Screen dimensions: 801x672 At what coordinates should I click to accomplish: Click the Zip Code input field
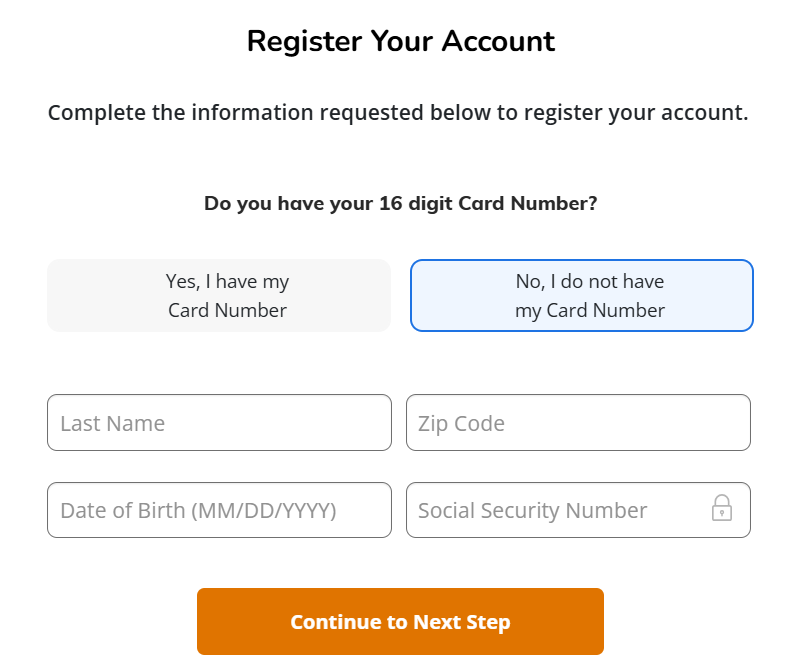coord(578,423)
